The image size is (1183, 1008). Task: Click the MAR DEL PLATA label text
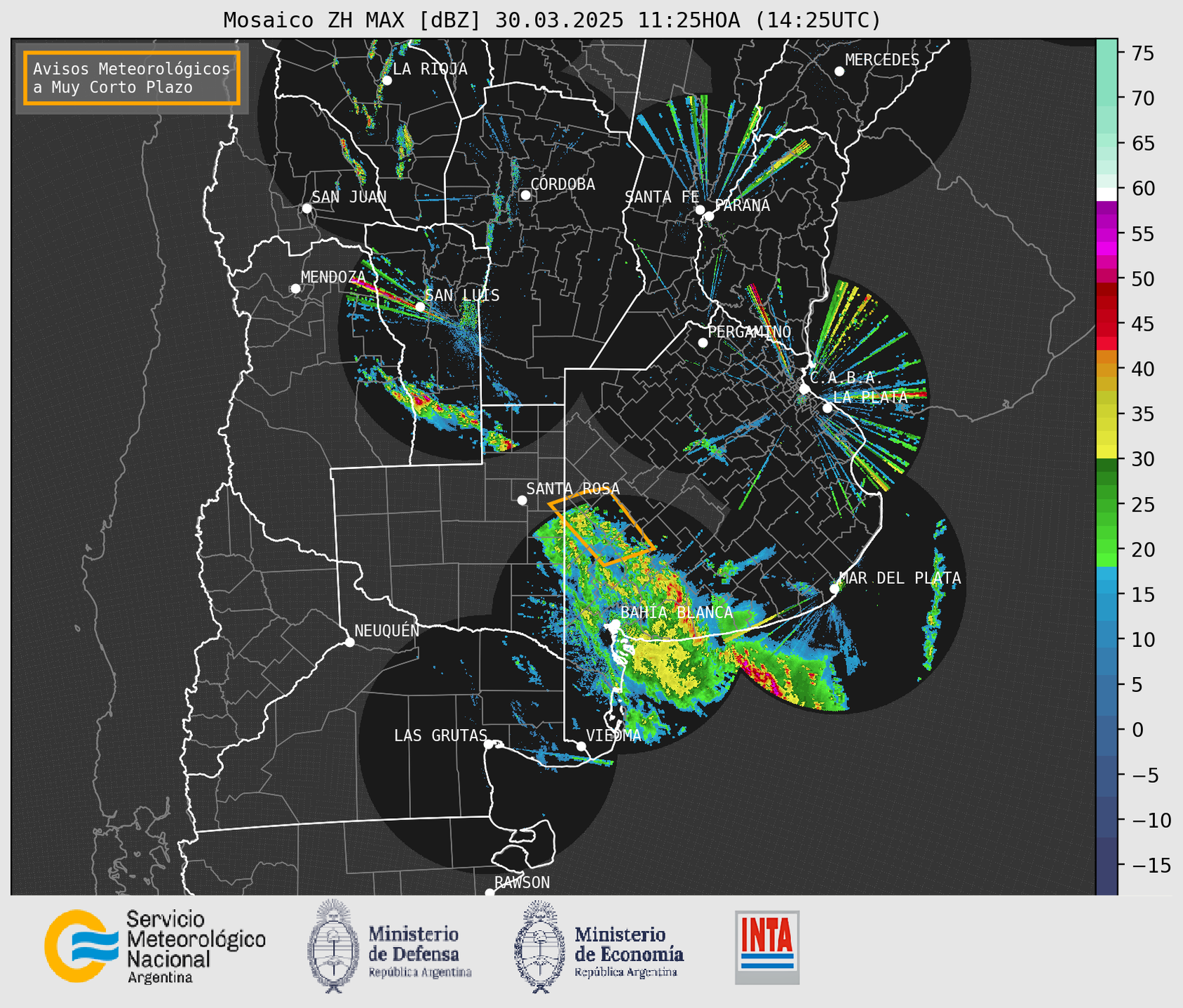pos(900,578)
